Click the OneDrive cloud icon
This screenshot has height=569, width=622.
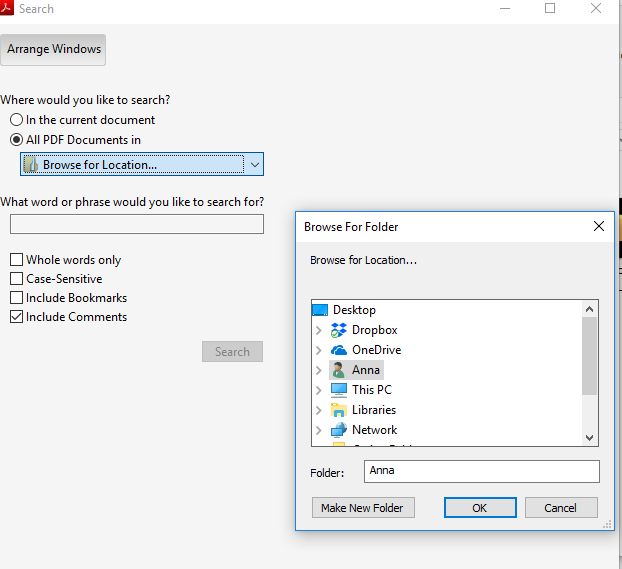(x=338, y=350)
